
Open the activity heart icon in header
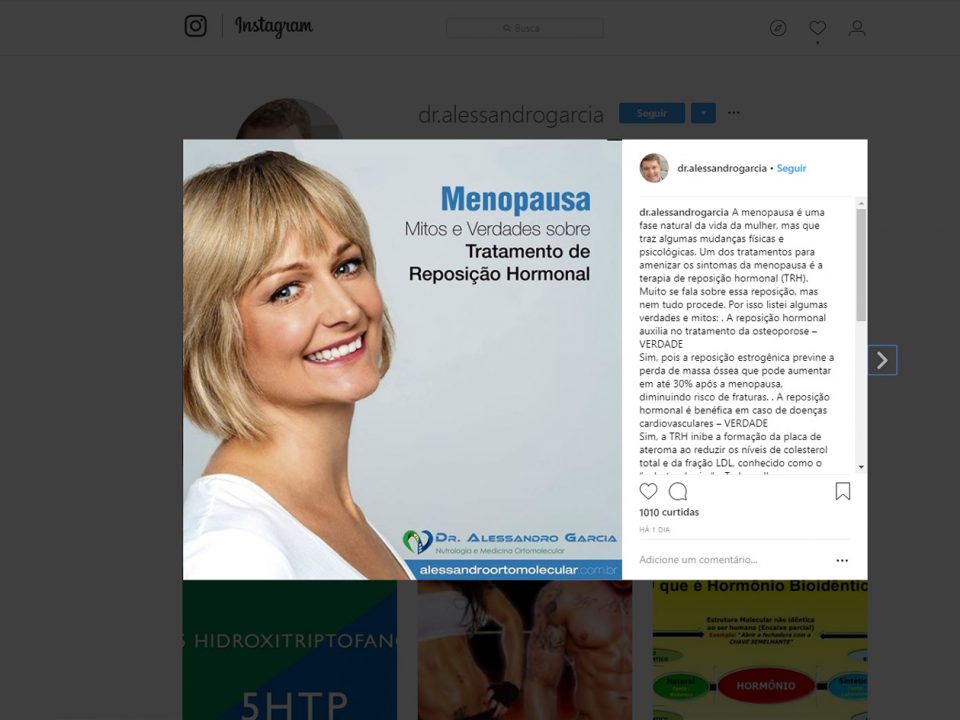point(817,28)
